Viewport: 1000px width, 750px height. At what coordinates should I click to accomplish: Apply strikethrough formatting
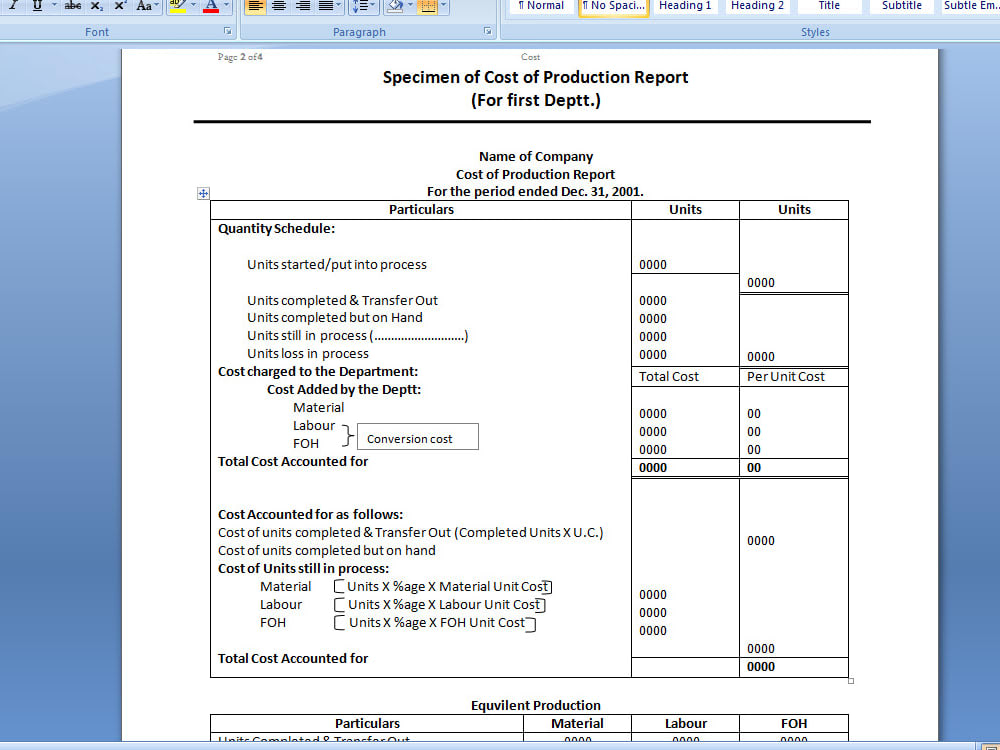73,5
